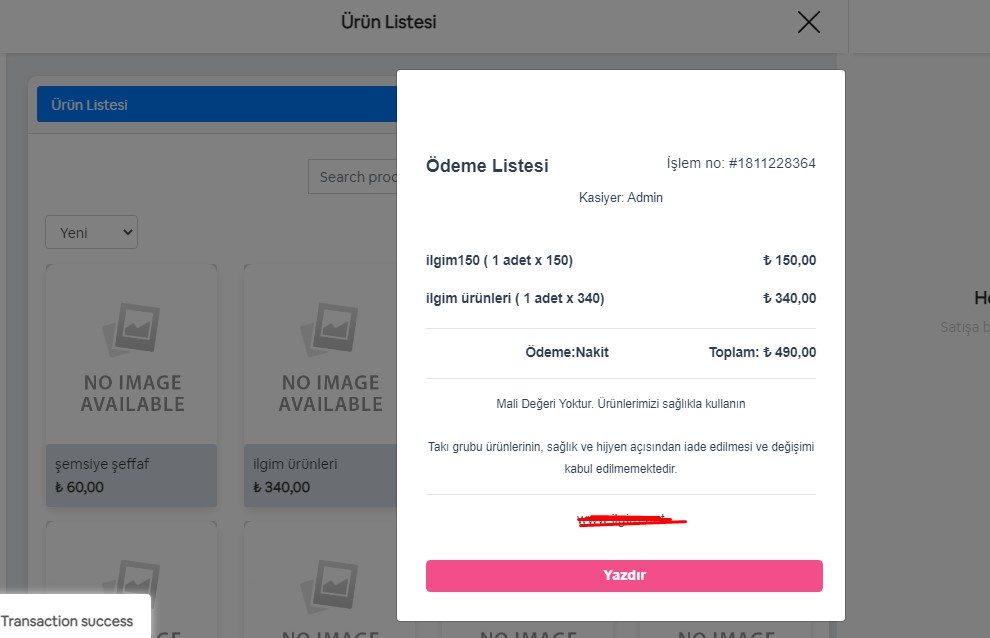Click the ilgim150 receipt line item

click(x=621, y=260)
